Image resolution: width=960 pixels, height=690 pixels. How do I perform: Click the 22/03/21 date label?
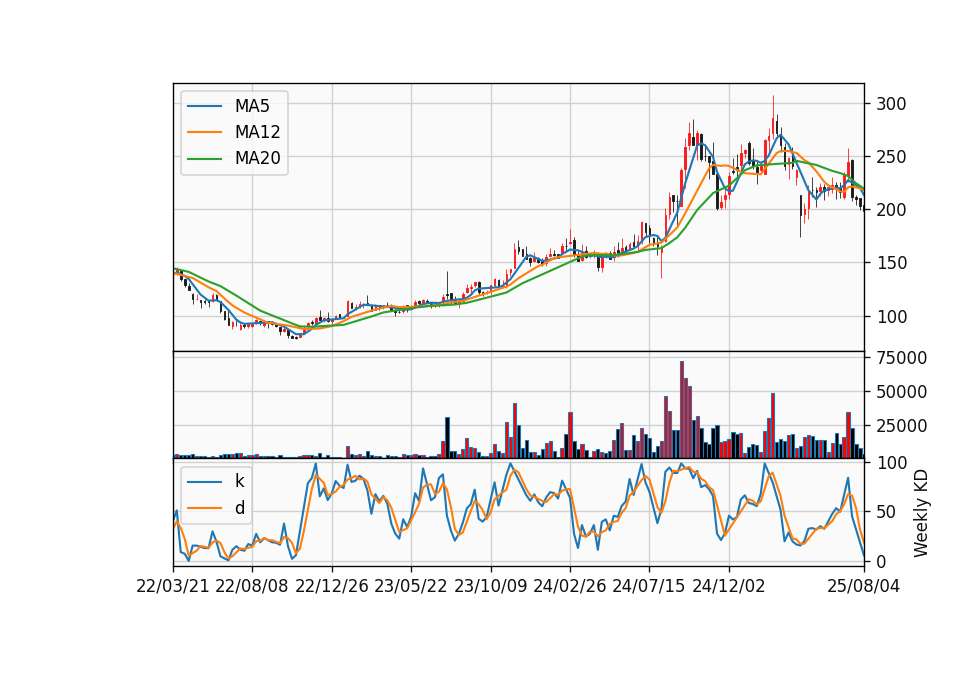[173, 586]
